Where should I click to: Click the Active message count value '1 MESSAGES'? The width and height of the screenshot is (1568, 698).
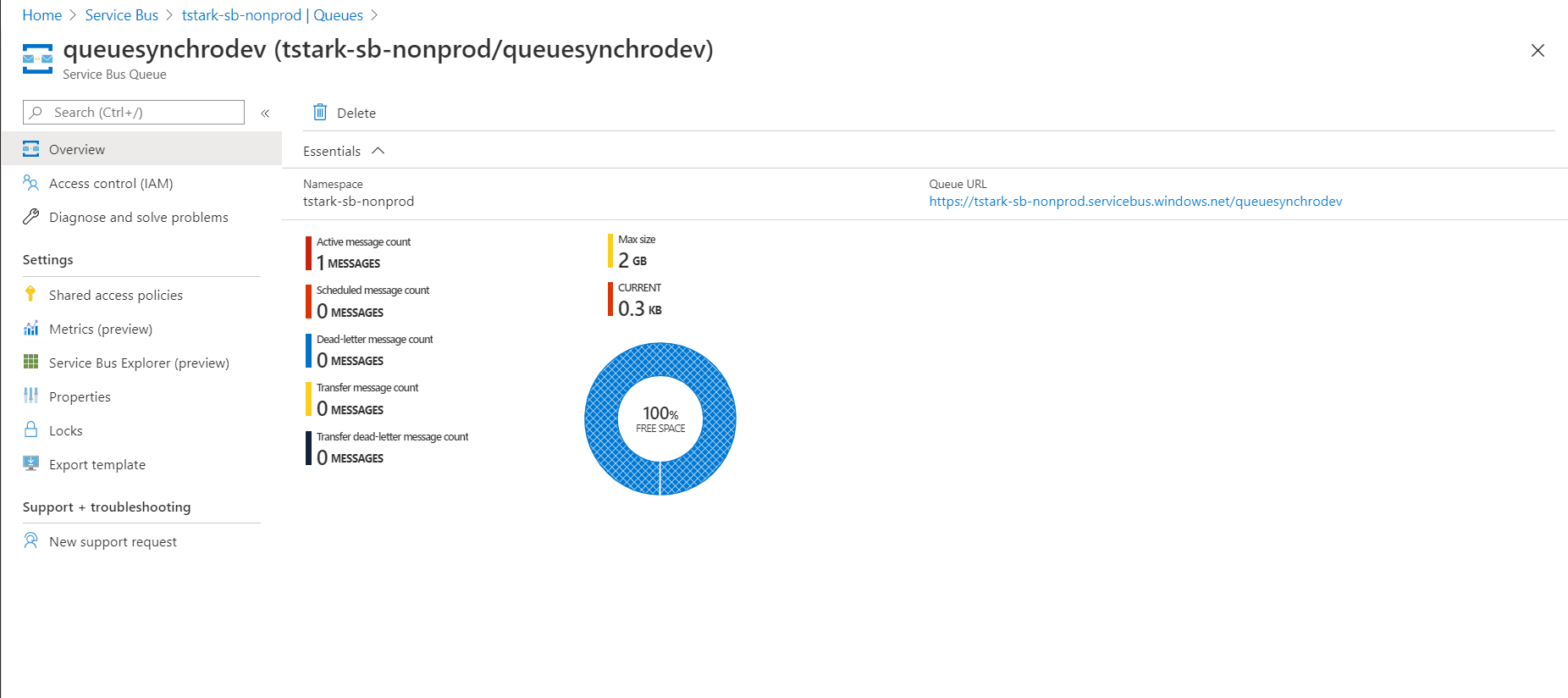[x=349, y=263]
